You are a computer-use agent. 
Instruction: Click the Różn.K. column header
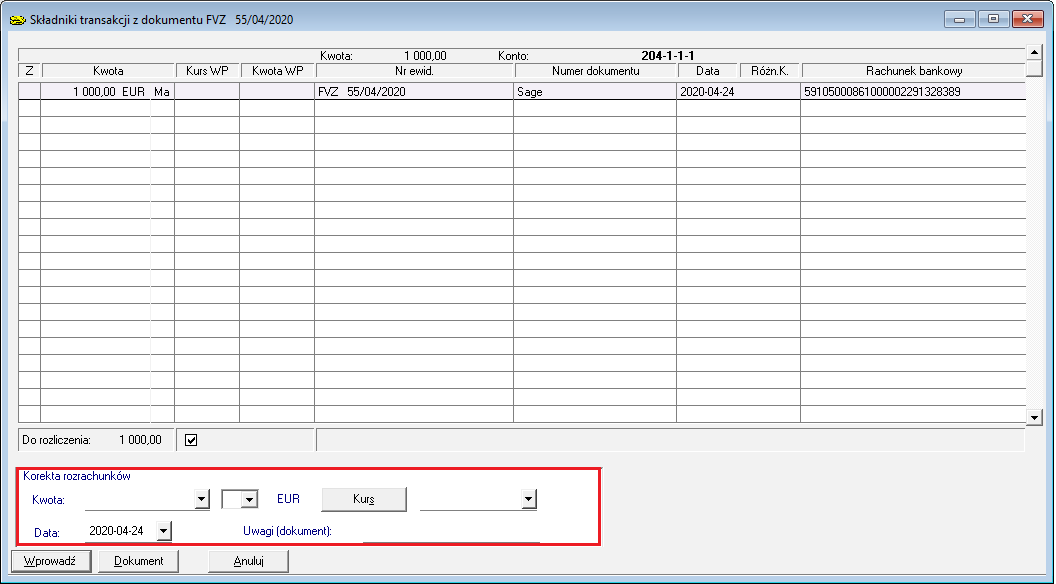(x=770, y=71)
